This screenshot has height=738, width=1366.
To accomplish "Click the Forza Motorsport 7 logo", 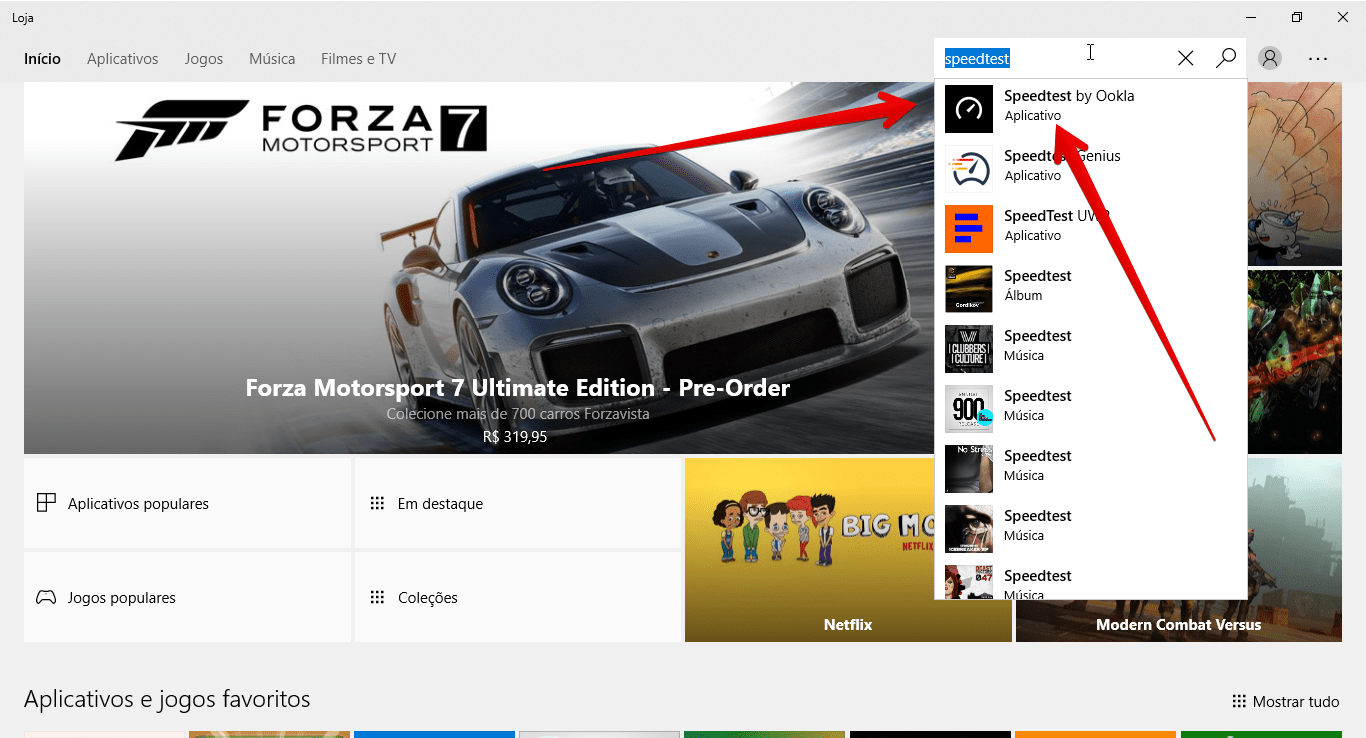I will (x=301, y=130).
